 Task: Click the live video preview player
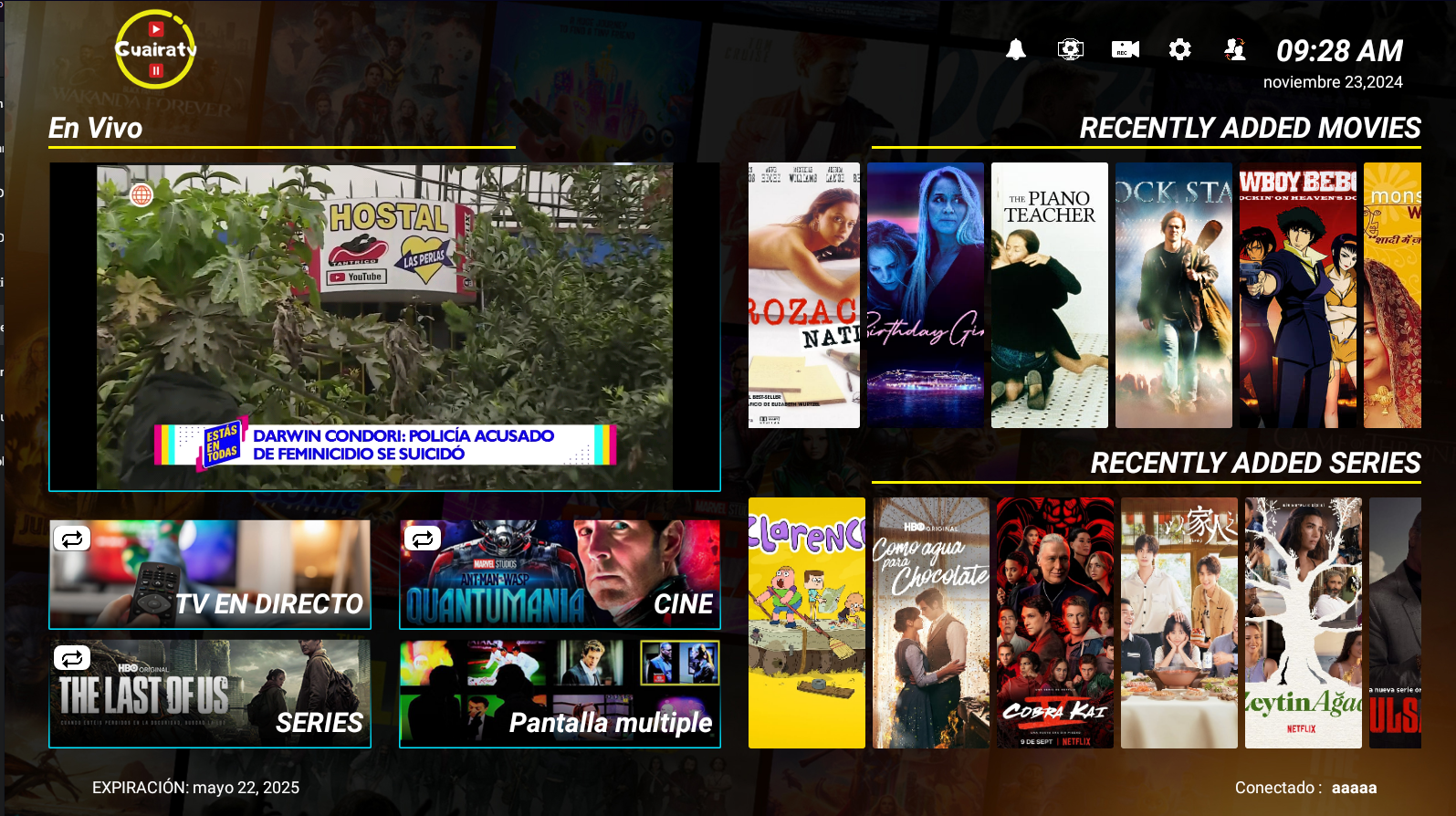384,326
